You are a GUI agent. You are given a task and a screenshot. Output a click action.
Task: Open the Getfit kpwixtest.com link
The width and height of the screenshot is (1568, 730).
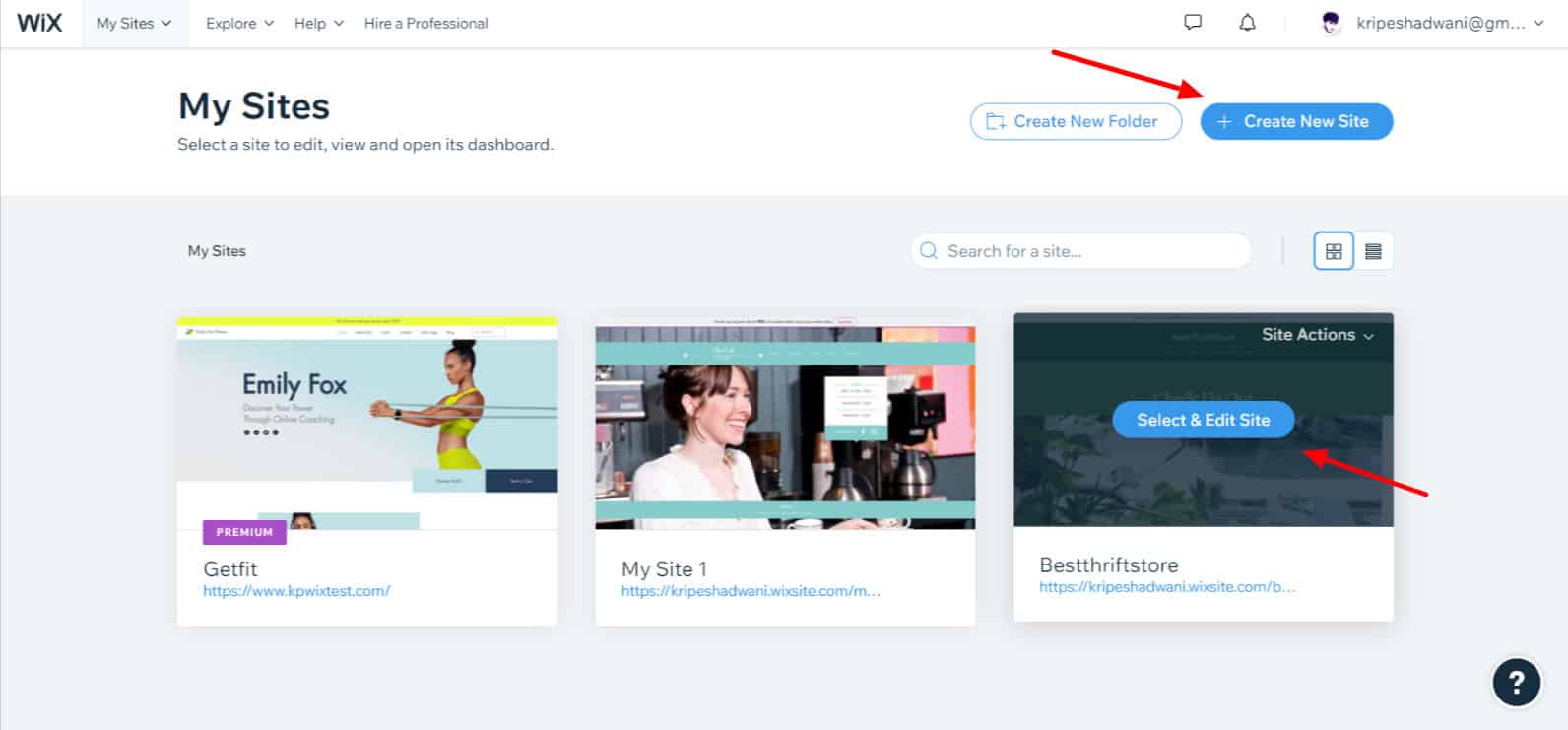pos(296,591)
